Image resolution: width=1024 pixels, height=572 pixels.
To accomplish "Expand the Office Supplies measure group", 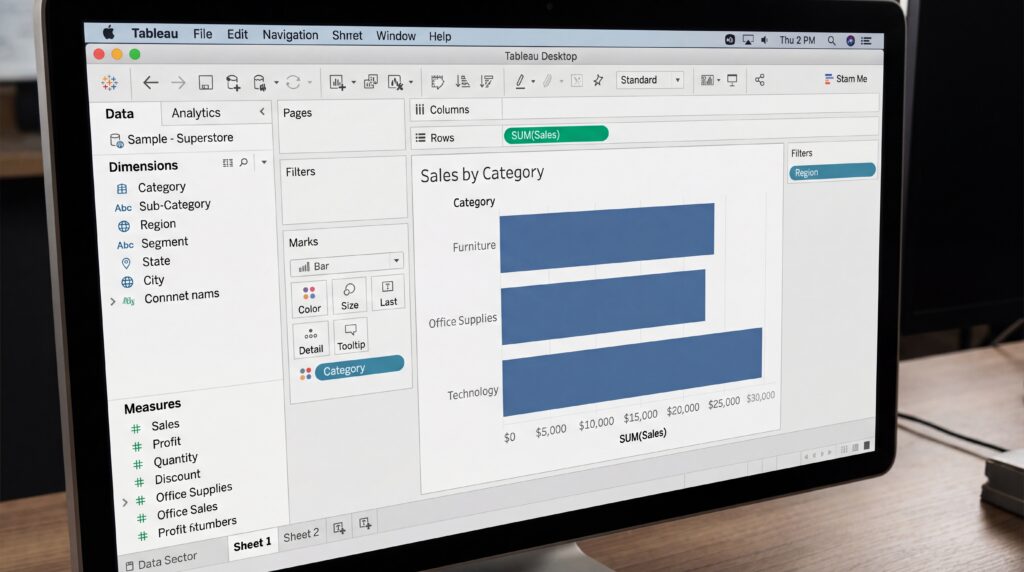I will click(x=125, y=503).
